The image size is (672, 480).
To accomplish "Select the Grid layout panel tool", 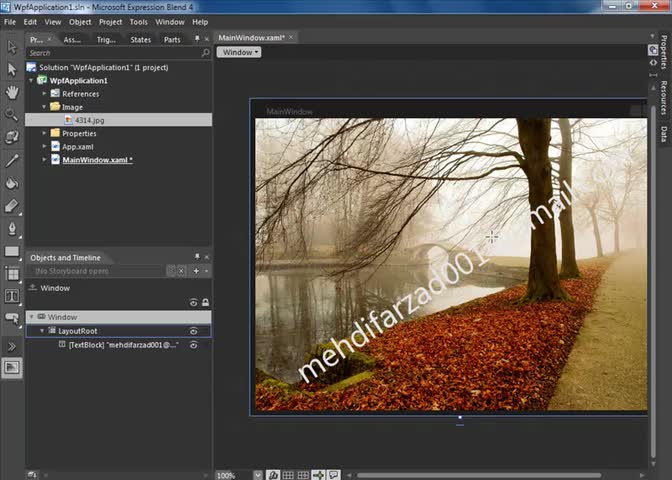I will coord(12,274).
